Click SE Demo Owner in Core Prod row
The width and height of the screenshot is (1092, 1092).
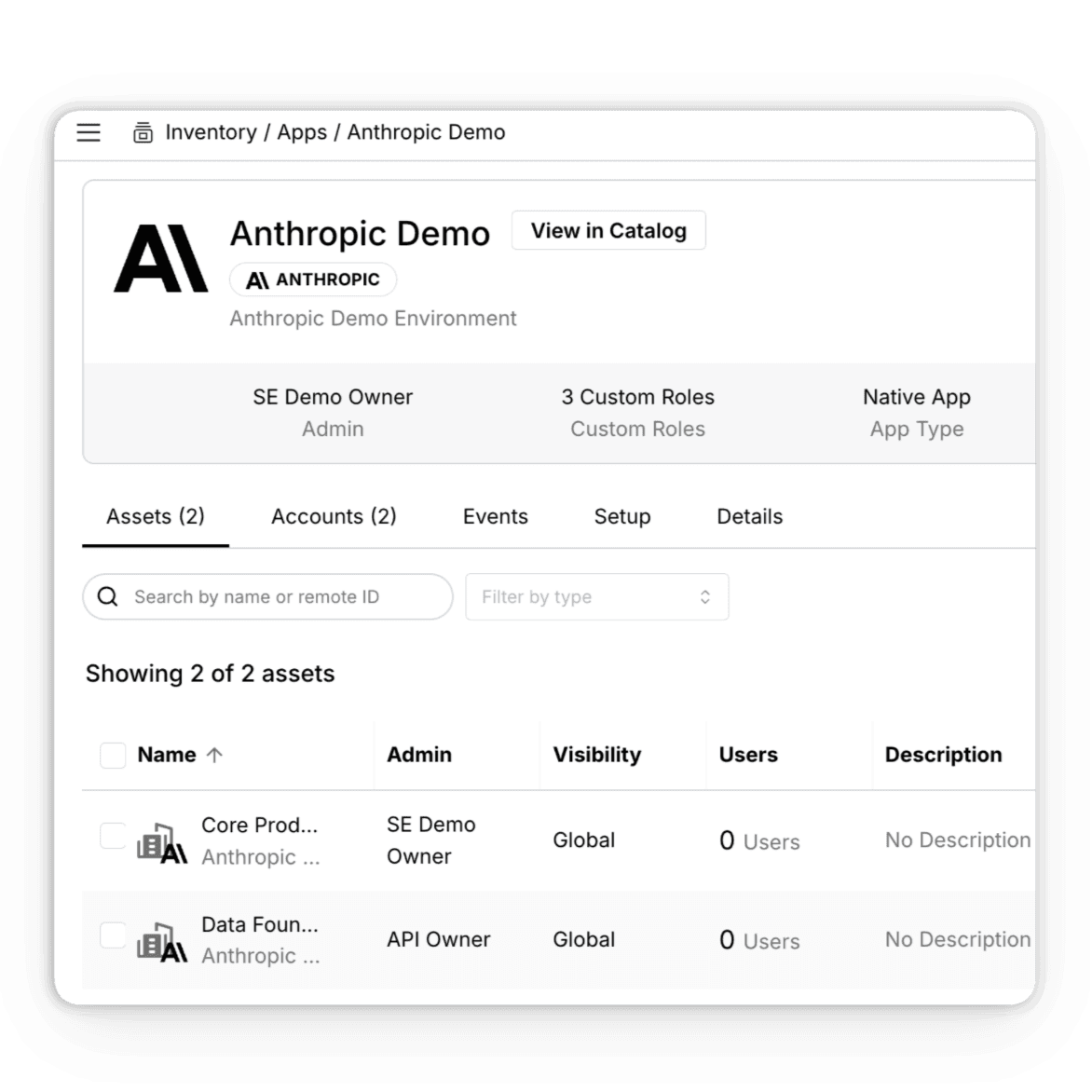[431, 840]
